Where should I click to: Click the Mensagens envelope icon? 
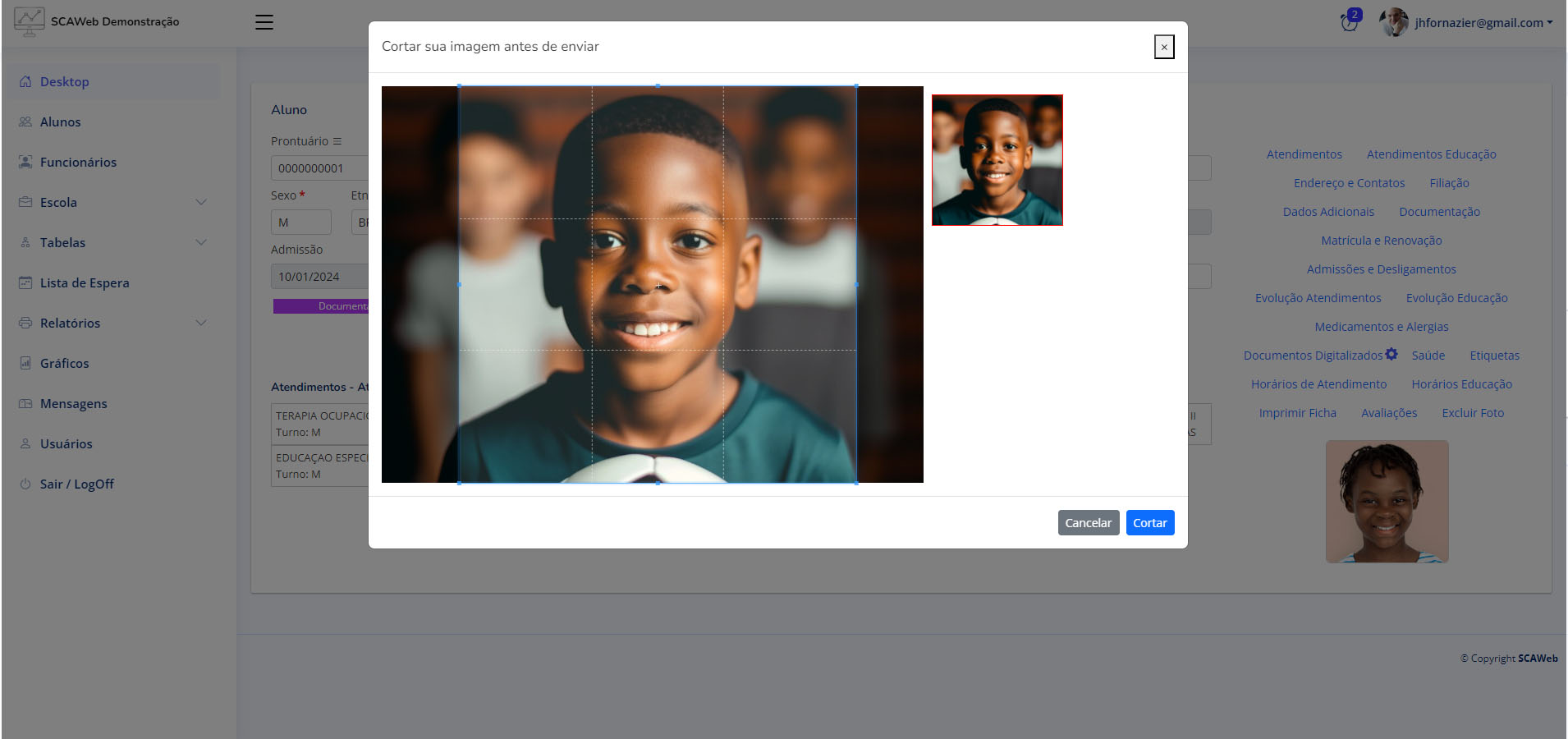click(25, 403)
